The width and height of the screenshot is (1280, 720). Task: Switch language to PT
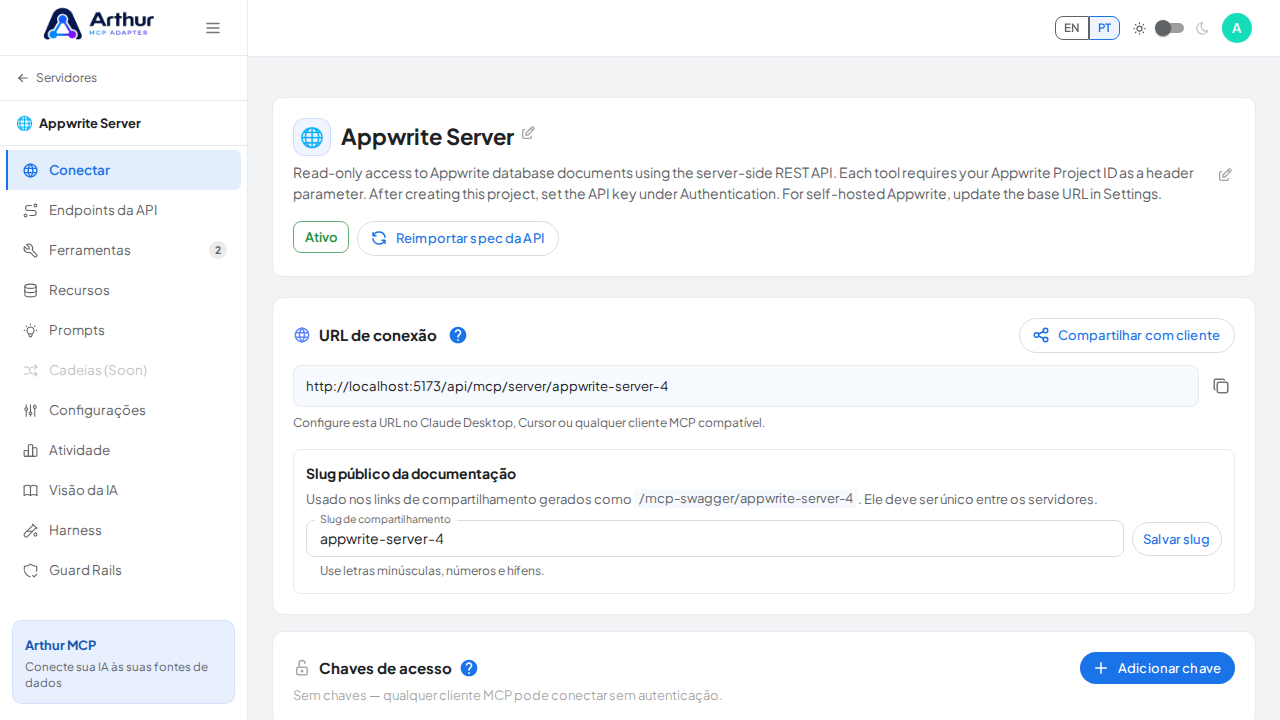coord(1104,28)
